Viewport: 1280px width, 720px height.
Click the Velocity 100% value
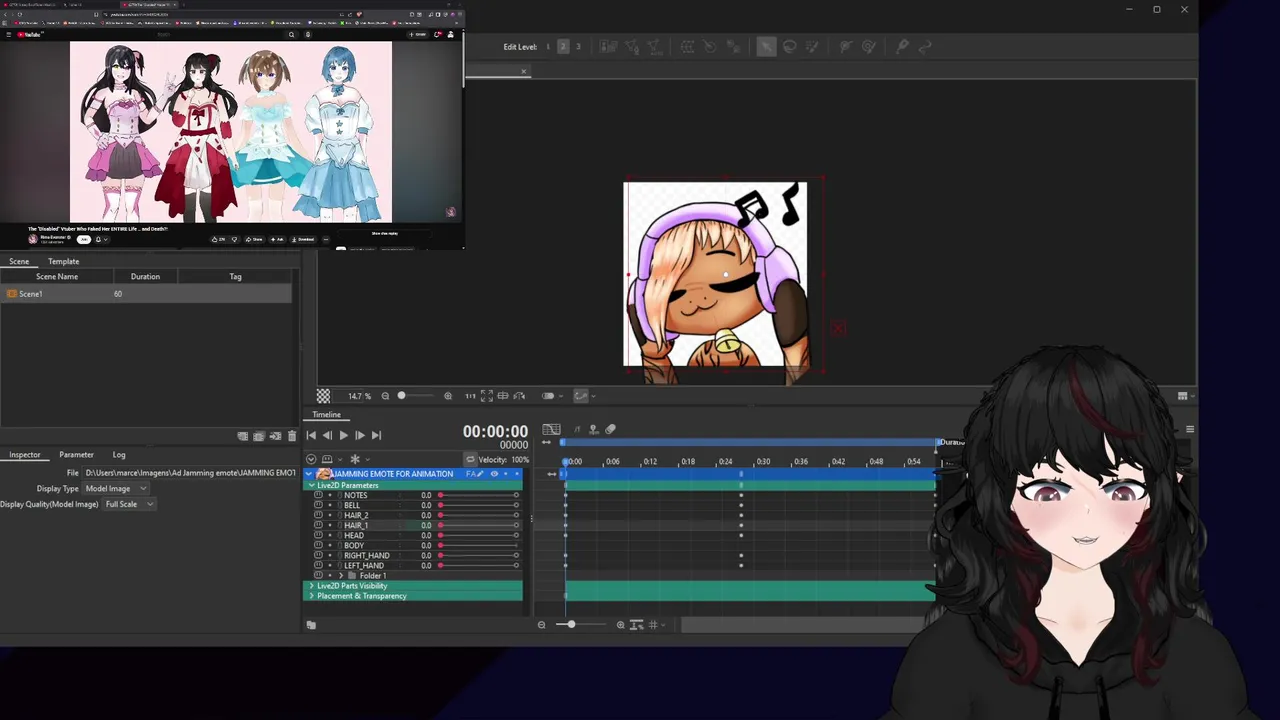coord(520,460)
